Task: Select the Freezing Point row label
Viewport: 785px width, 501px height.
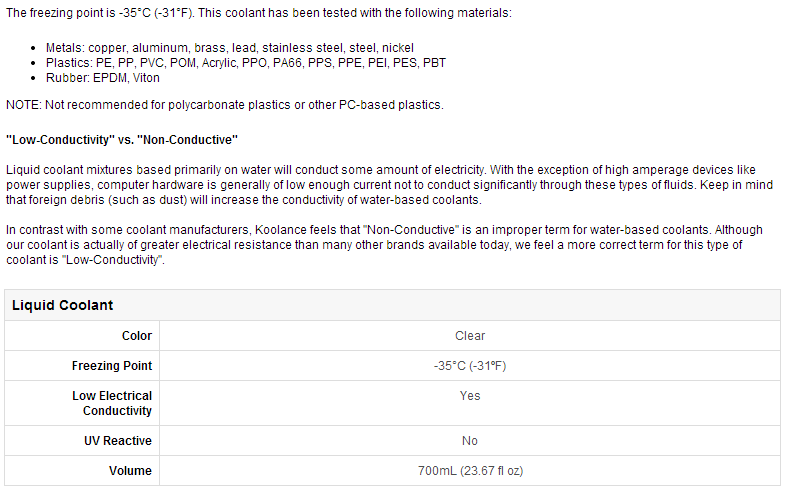Action: [112, 366]
